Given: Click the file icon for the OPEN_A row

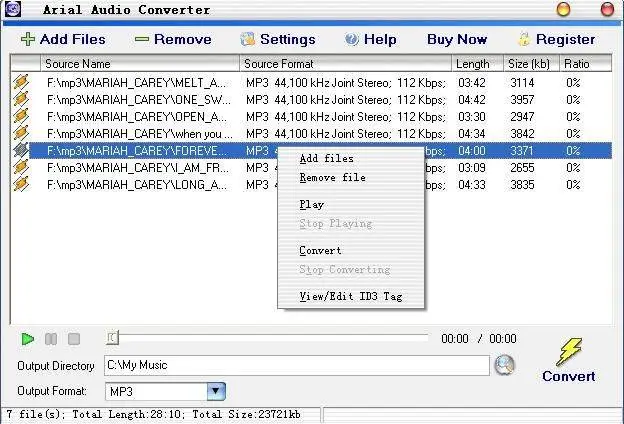Looking at the screenshot, I should 21,116.
